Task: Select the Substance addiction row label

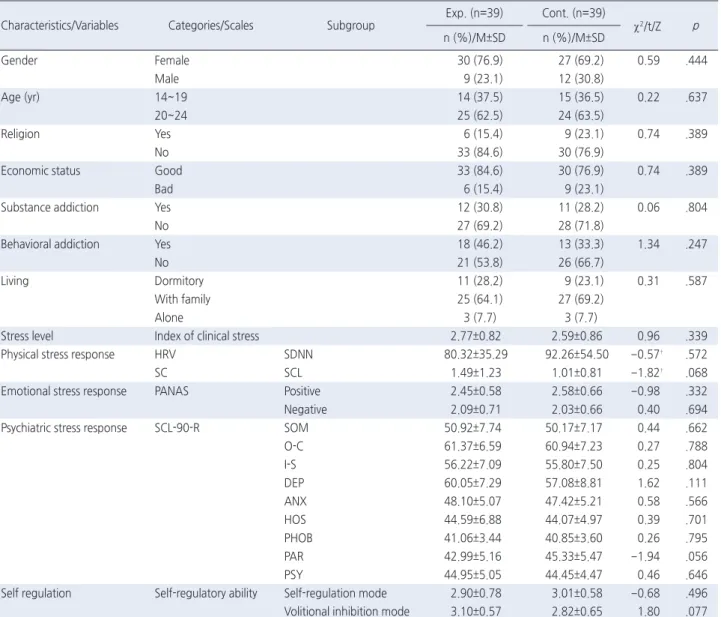Action: pos(50,207)
